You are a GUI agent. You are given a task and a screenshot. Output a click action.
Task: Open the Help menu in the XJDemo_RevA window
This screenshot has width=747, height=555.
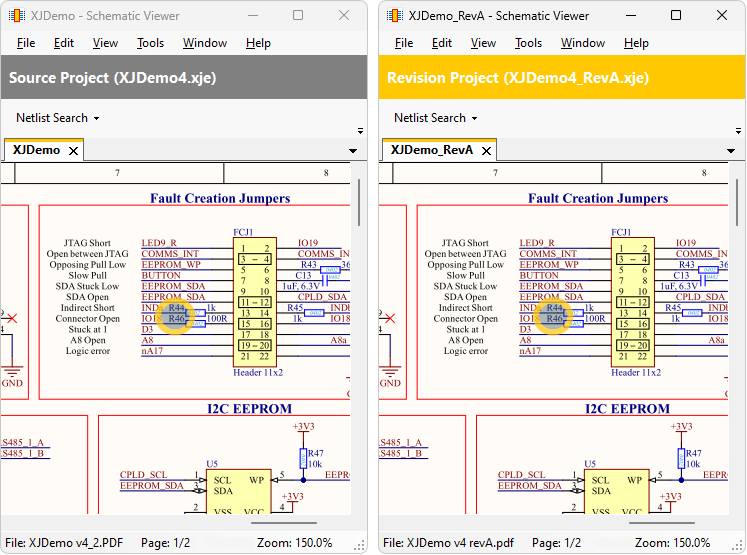[636, 43]
